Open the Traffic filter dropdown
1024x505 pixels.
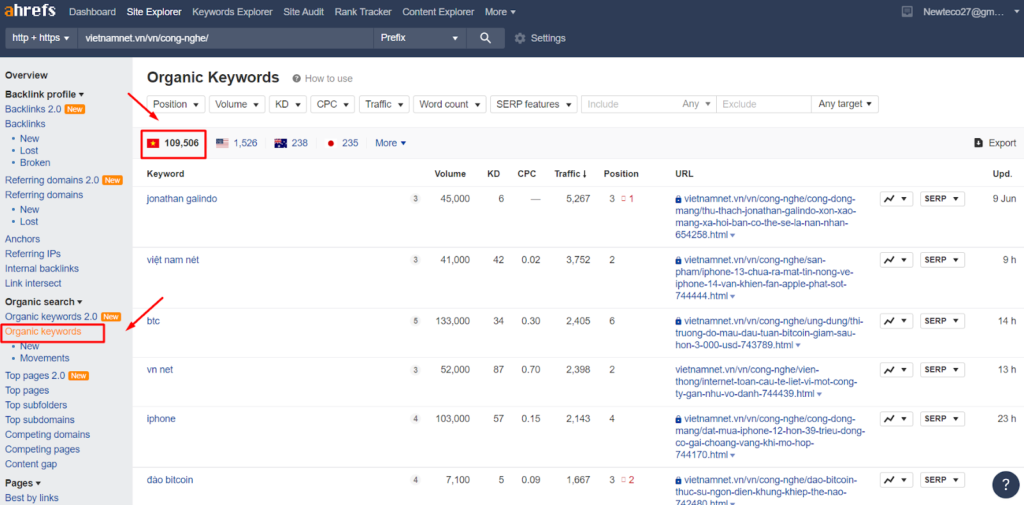[x=384, y=104]
